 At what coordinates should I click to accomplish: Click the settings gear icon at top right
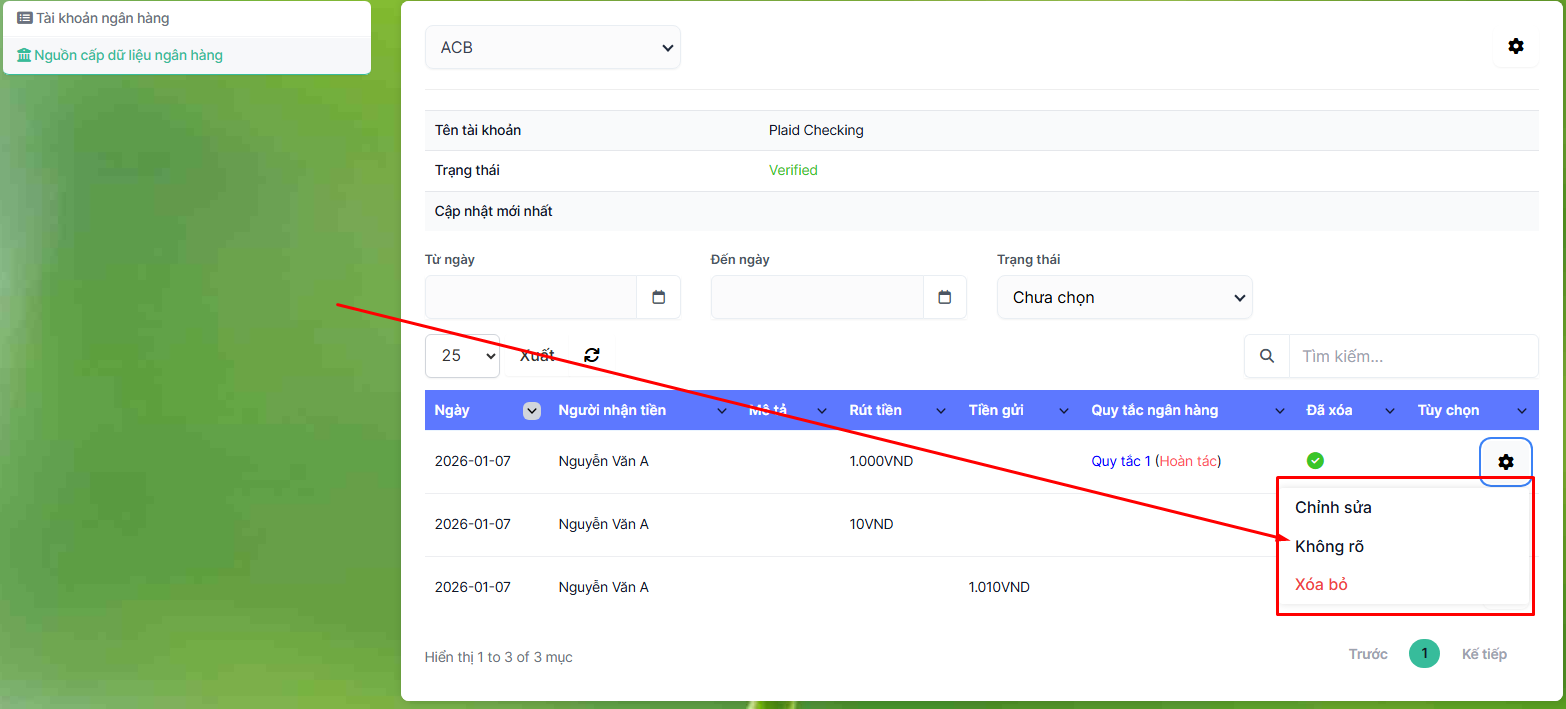point(1515,46)
